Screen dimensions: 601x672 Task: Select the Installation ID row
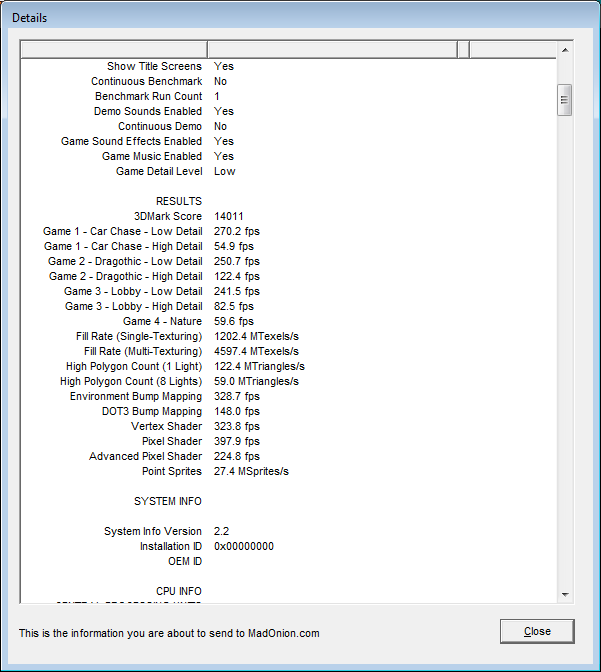click(170, 546)
